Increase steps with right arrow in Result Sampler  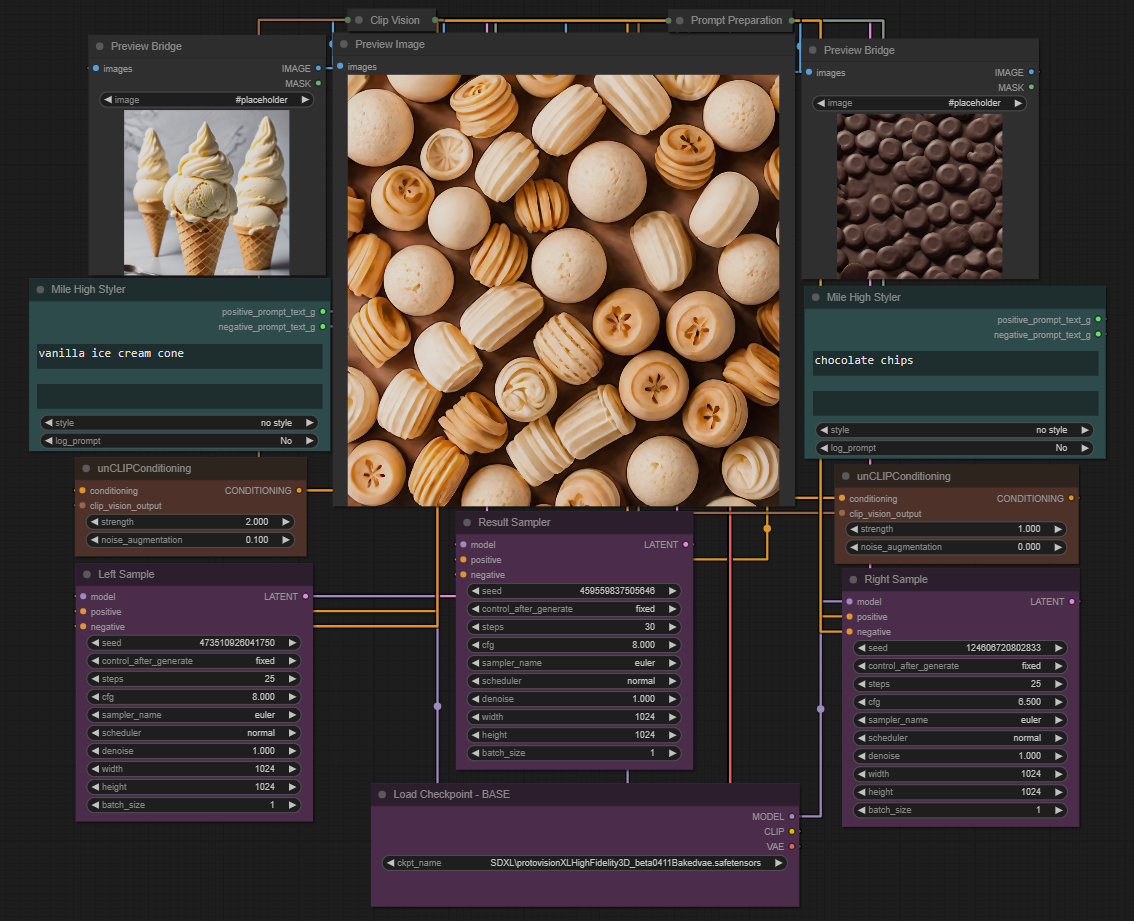pyautogui.click(x=673, y=627)
